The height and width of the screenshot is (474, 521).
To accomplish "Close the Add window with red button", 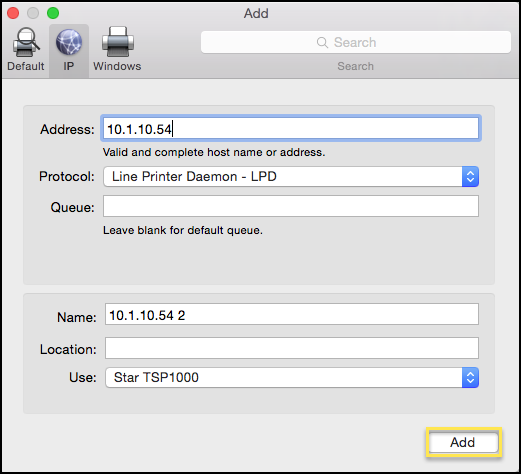I will [13, 13].
